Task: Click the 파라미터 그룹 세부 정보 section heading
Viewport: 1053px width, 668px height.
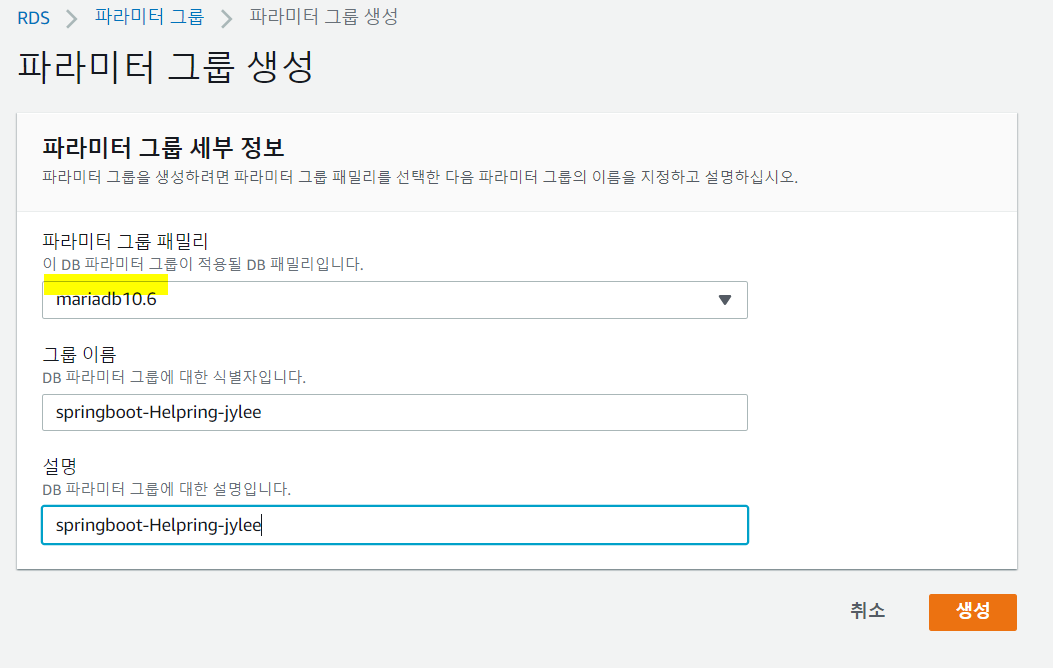Action: (163, 147)
